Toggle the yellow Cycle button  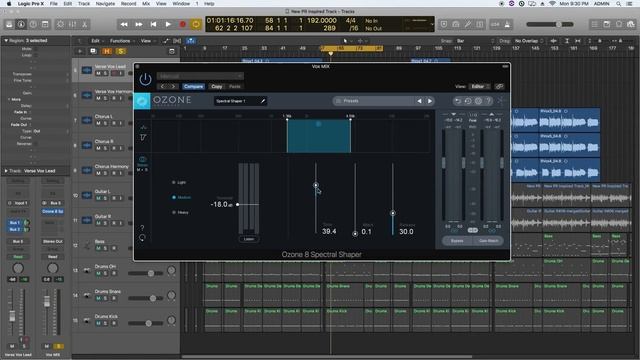pos(196,24)
